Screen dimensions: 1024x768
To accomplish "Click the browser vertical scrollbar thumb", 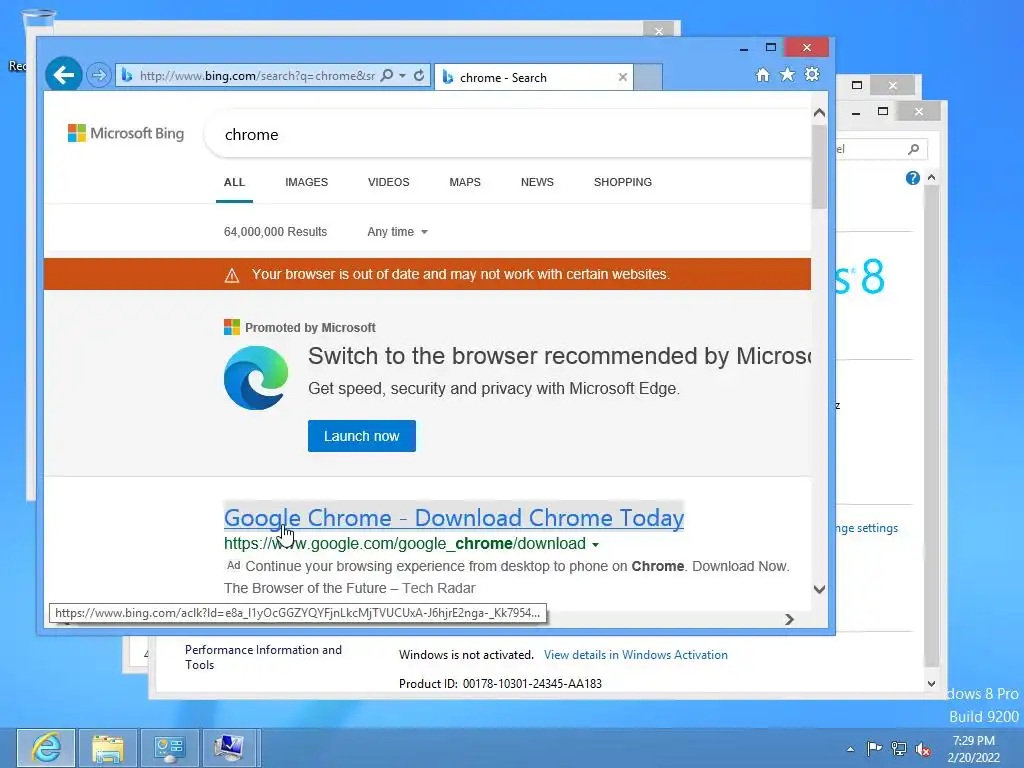I will point(820,167).
